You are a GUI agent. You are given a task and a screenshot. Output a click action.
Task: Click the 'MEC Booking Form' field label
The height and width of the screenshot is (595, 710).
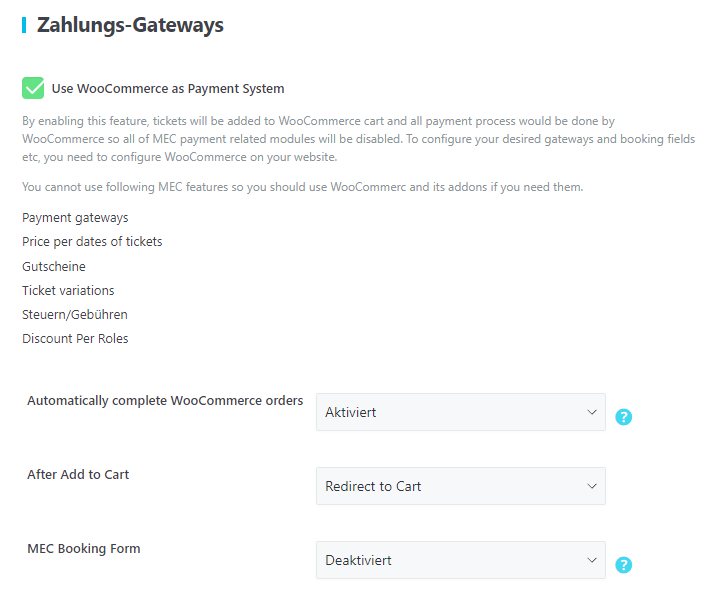click(84, 548)
